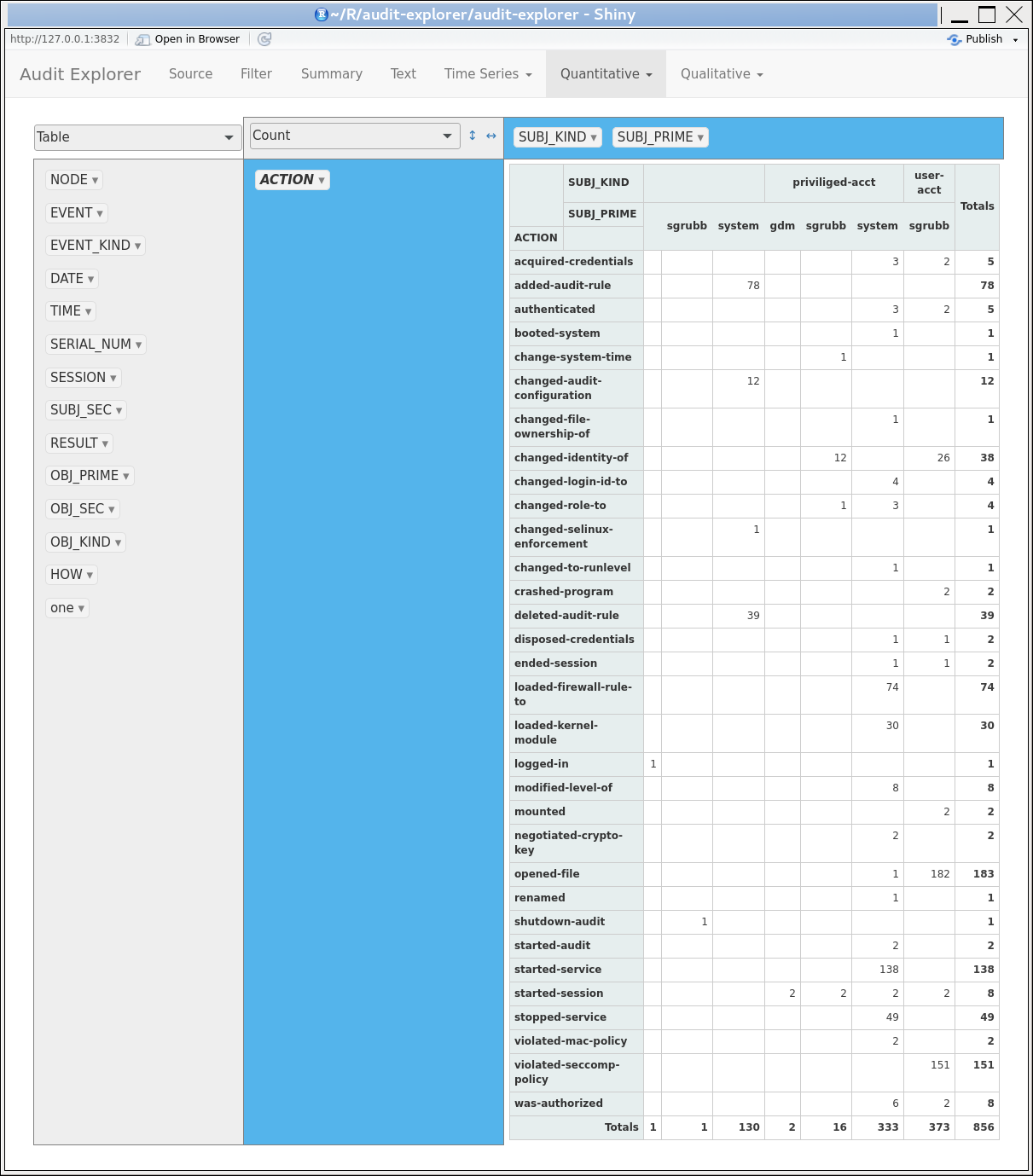Click the 127.0.0.1:3832 address field
The height and width of the screenshot is (1176, 1033).
[65, 39]
